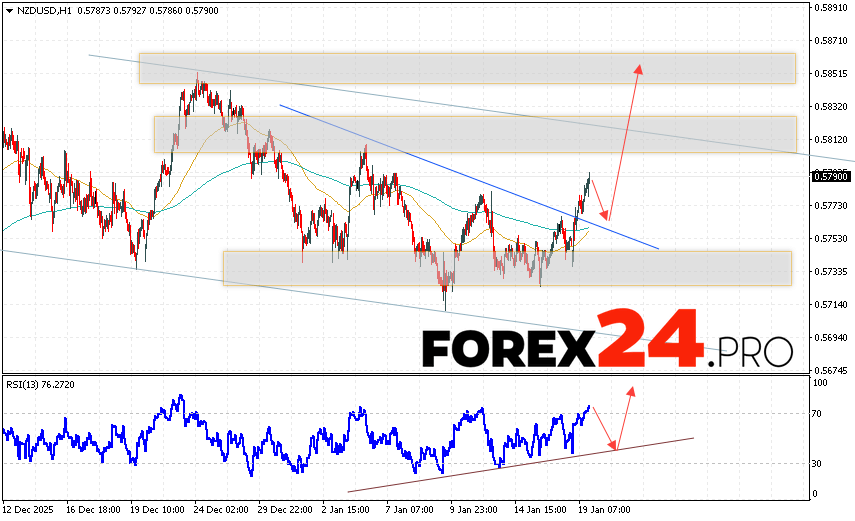
Task: Click the RSI 70 level label
Action: pyautogui.click(x=818, y=413)
